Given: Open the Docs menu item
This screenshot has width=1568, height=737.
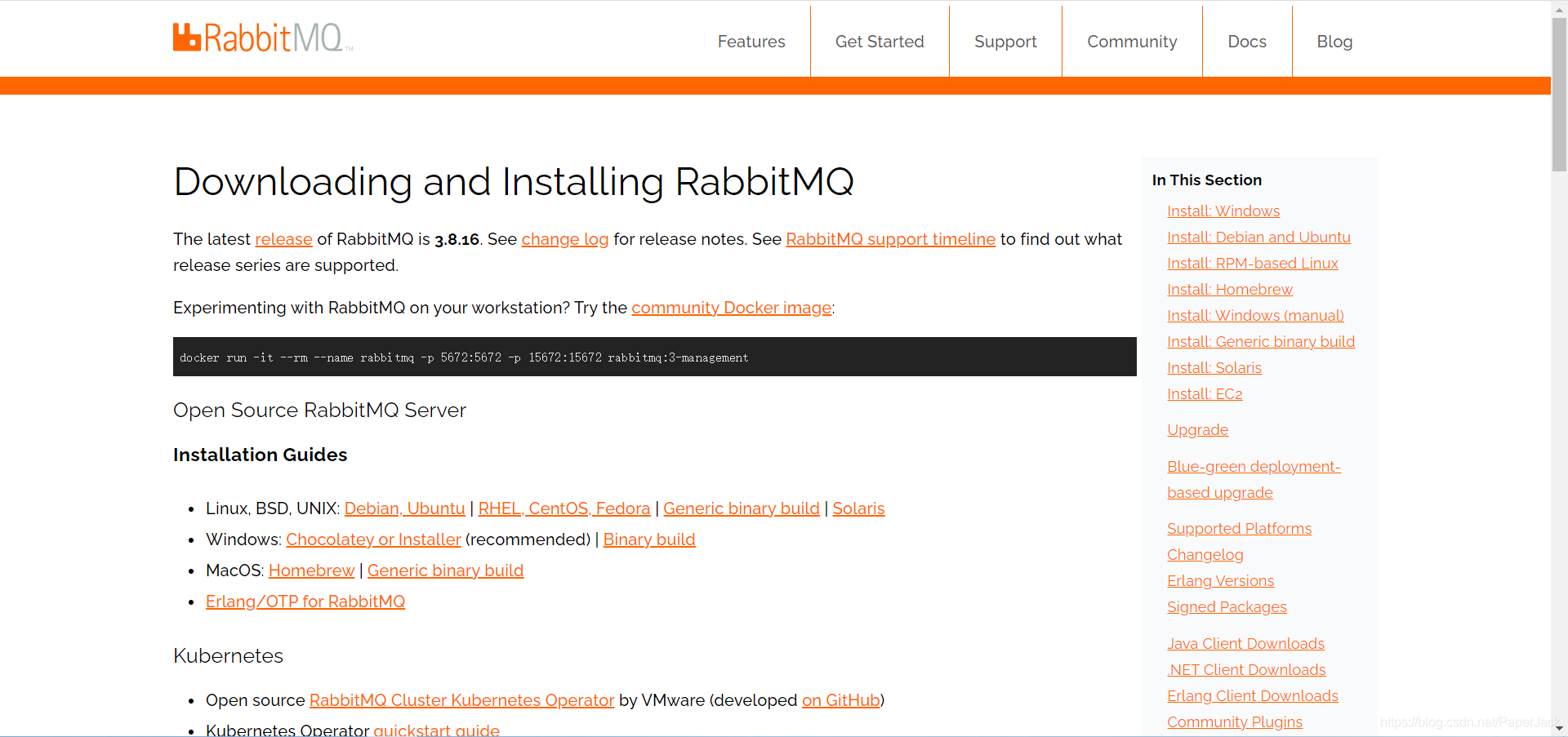Looking at the screenshot, I should pyautogui.click(x=1247, y=42).
